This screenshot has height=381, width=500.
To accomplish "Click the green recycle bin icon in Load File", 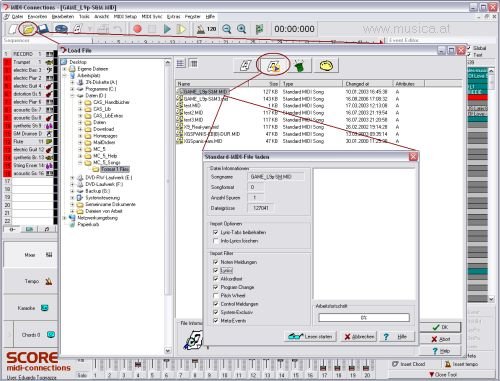I will [x=299, y=66].
